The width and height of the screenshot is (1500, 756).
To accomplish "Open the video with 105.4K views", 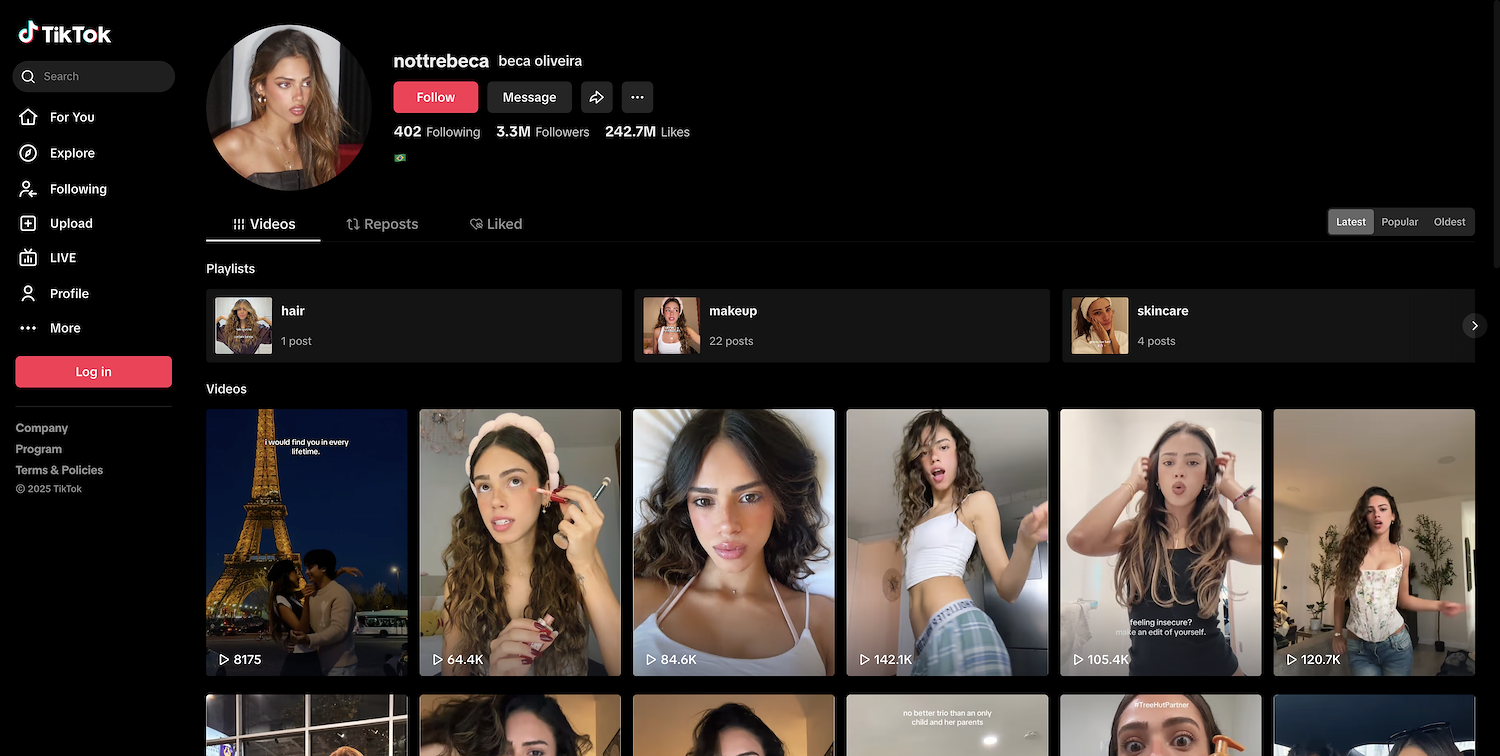I will pos(1161,542).
